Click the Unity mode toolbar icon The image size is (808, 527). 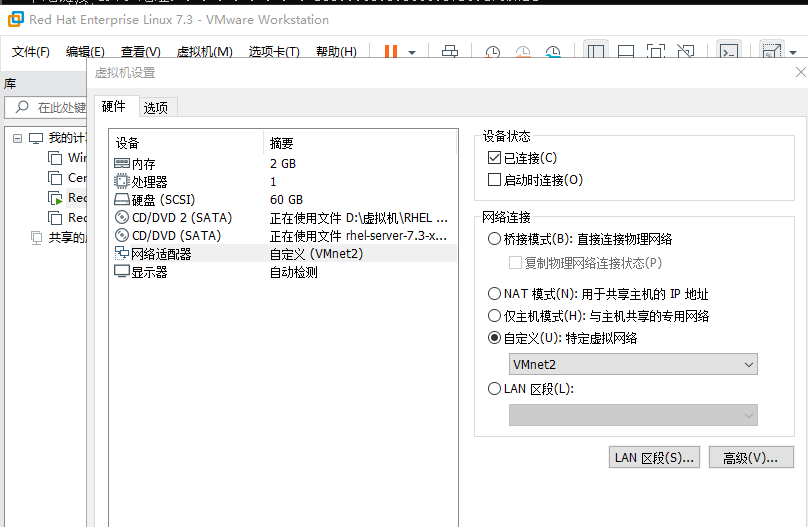click(x=685, y=52)
